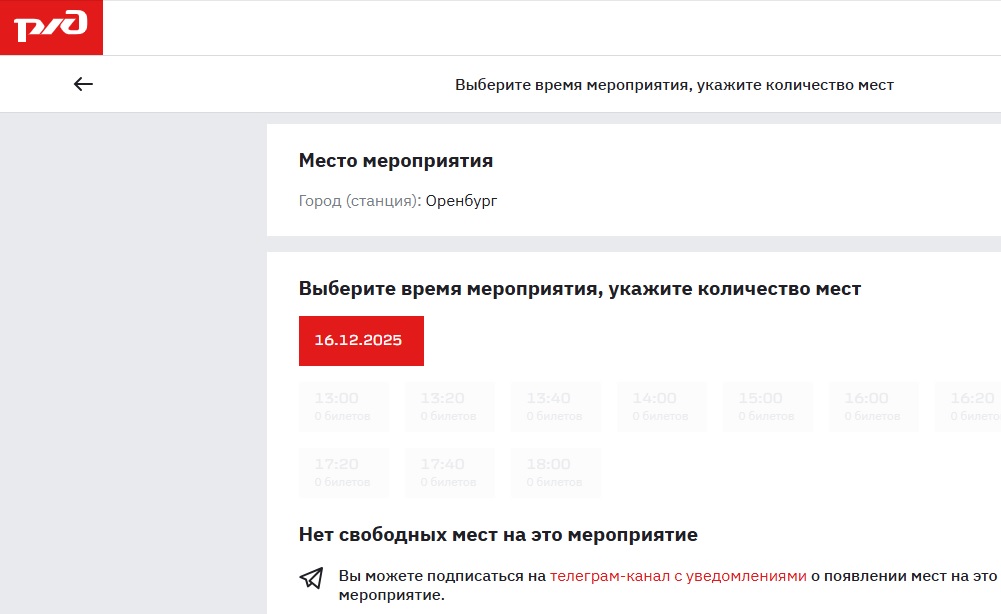
Task: Select the date 16.12.2025
Action: pyautogui.click(x=361, y=341)
